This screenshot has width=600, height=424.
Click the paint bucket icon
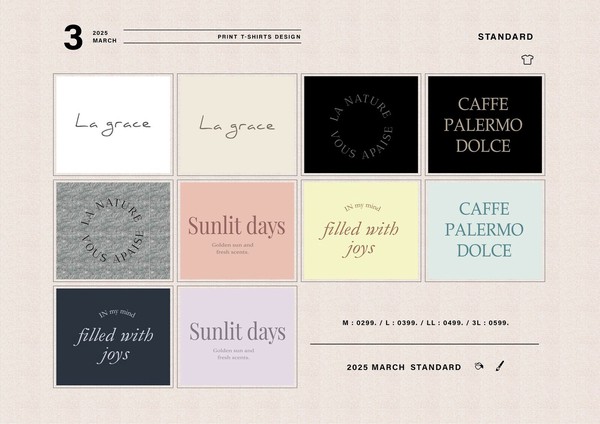(x=479, y=366)
